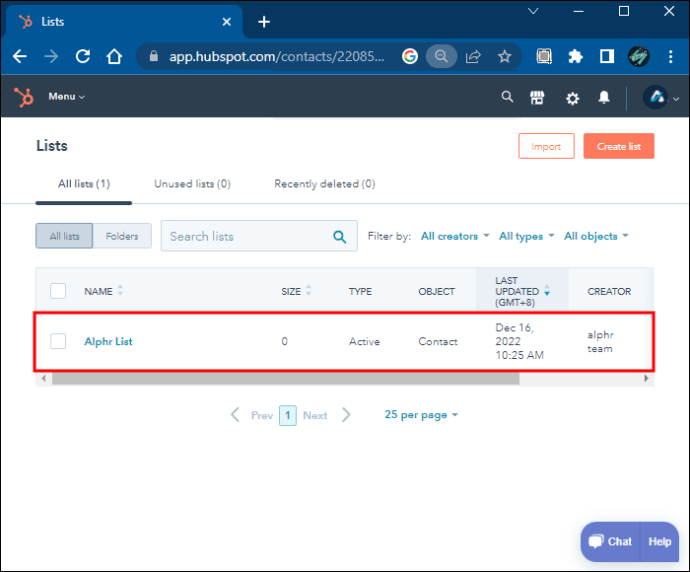Click the browser reload button
The height and width of the screenshot is (572, 690).
83,57
